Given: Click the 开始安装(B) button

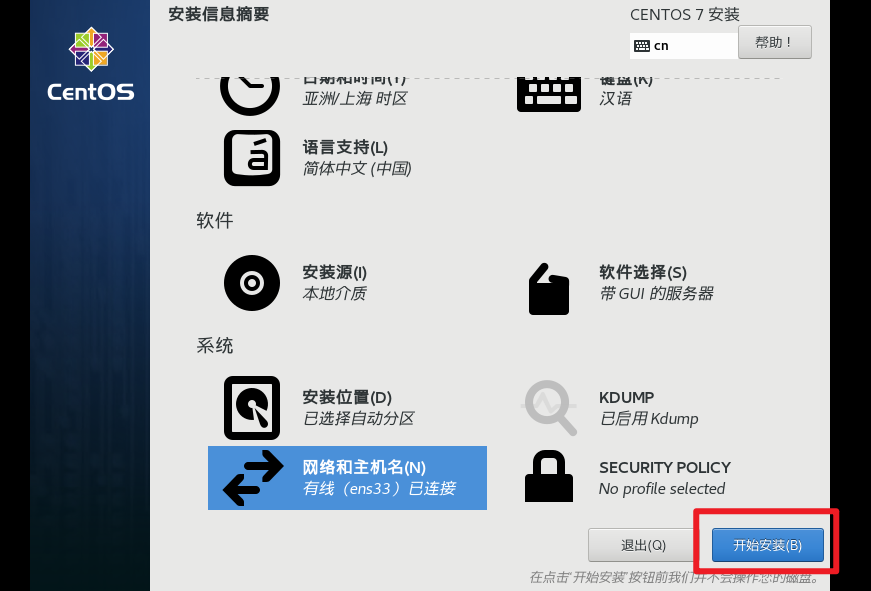Looking at the screenshot, I should point(768,545).
